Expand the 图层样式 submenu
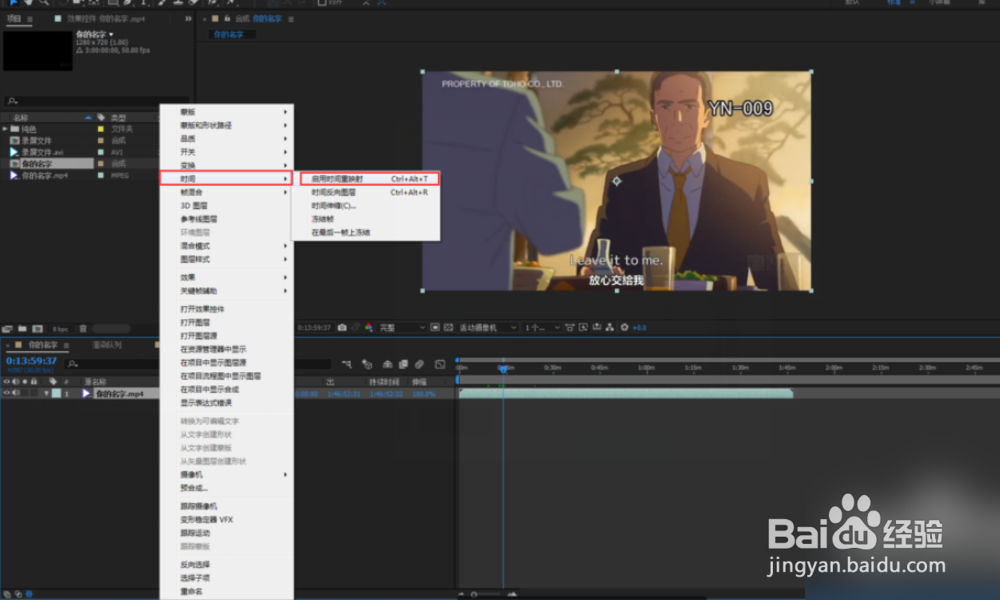Screen dimensions: 1000x600 (x=227, y=259)
